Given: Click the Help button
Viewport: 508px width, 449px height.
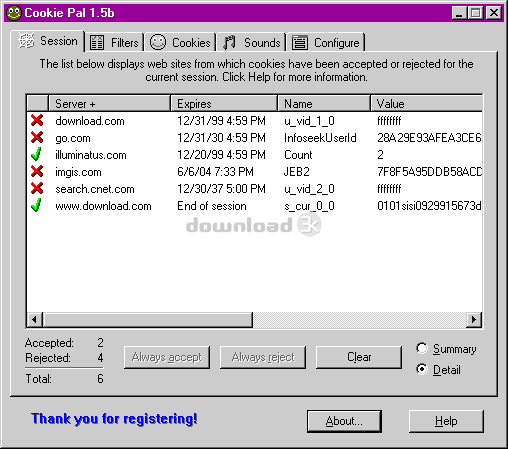Looking at the screenshot, I should point(446,421).
